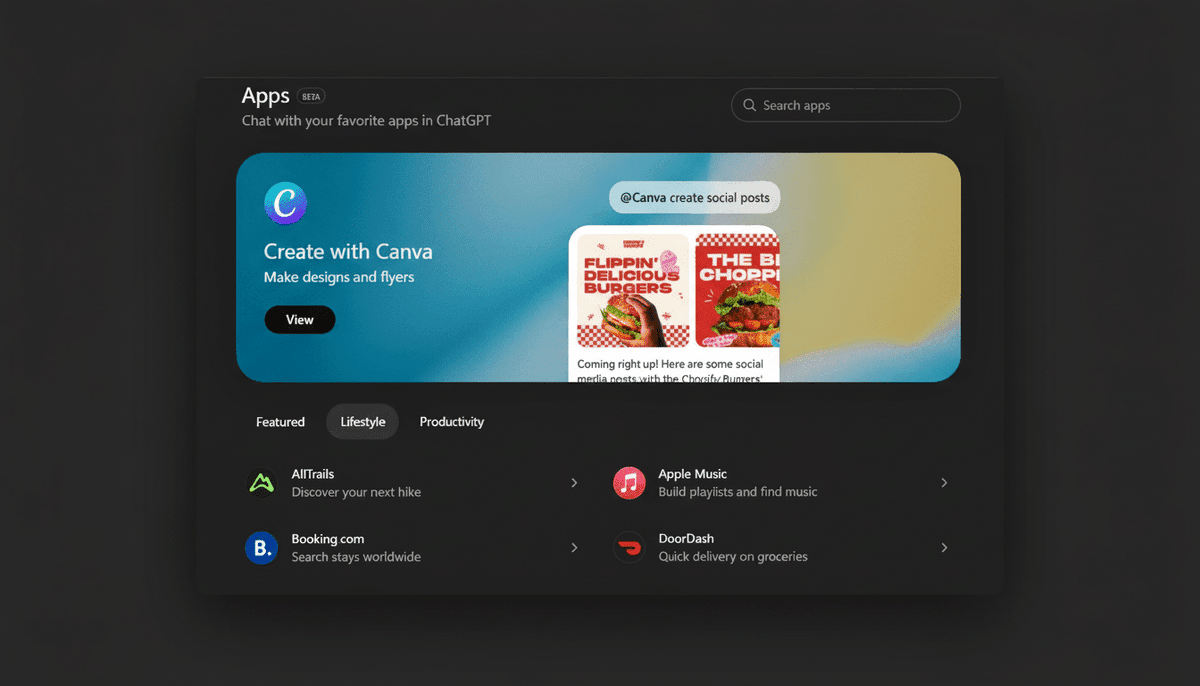Click the 'DoorDash' app name
This screenshot has width=1200, height=686.
coord(686,539)
